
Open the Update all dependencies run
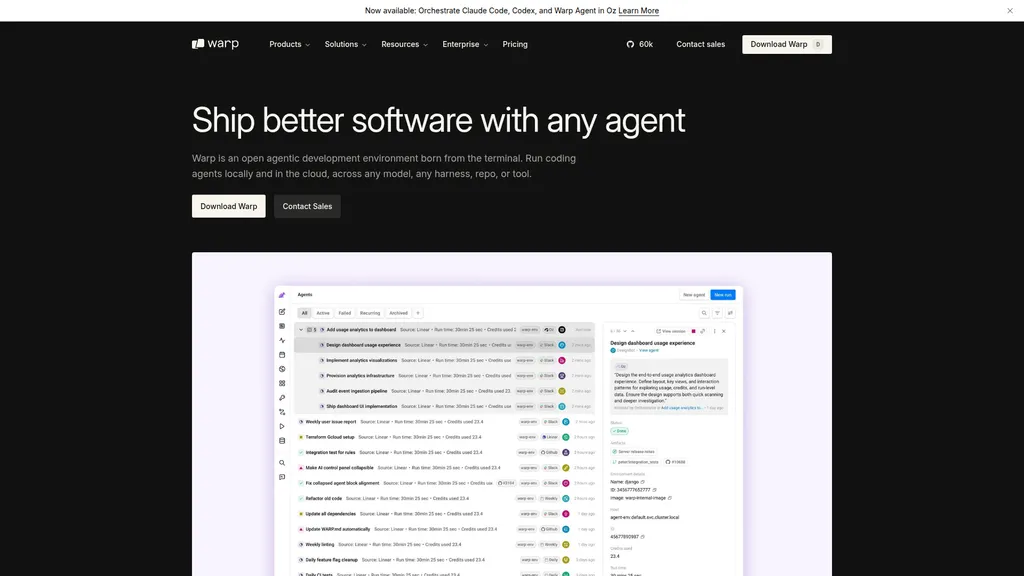tap(444, 514)
